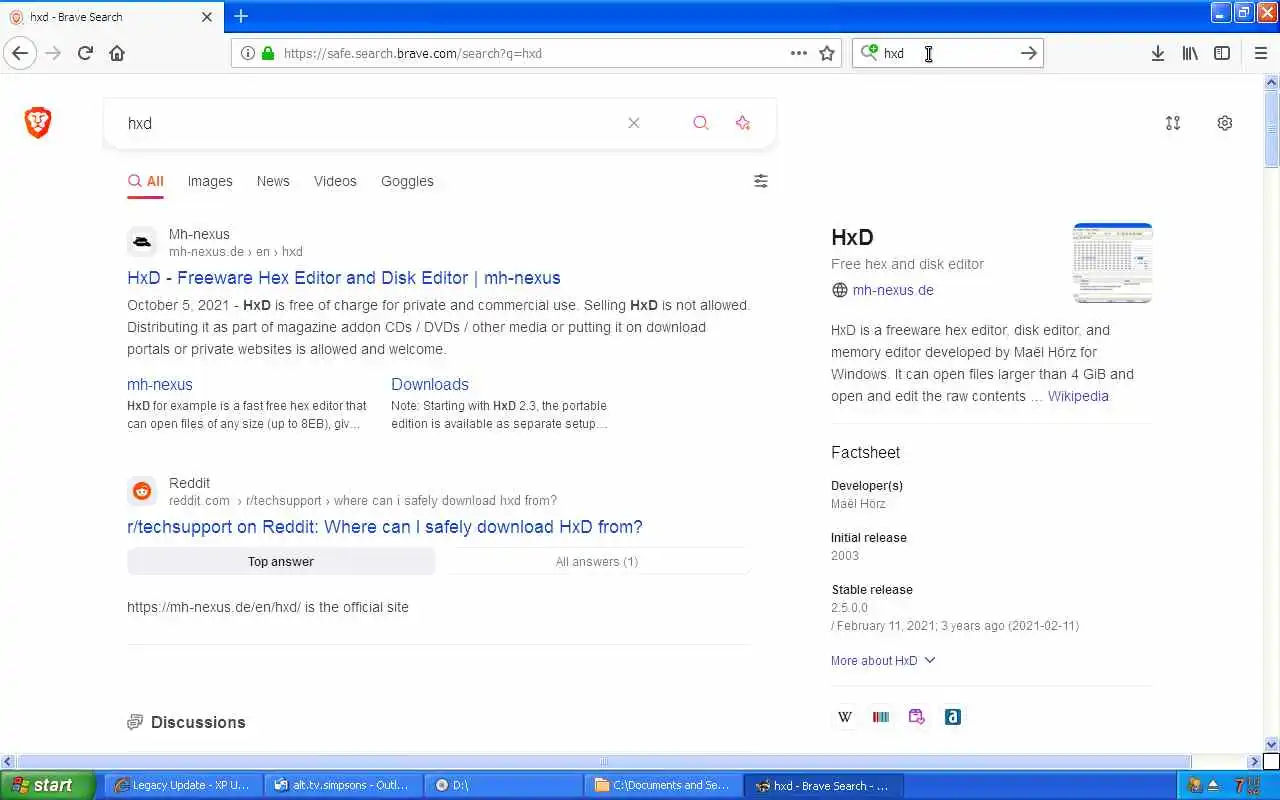
Task: Select the Top answer tab
Action: [x=281, y=561]
